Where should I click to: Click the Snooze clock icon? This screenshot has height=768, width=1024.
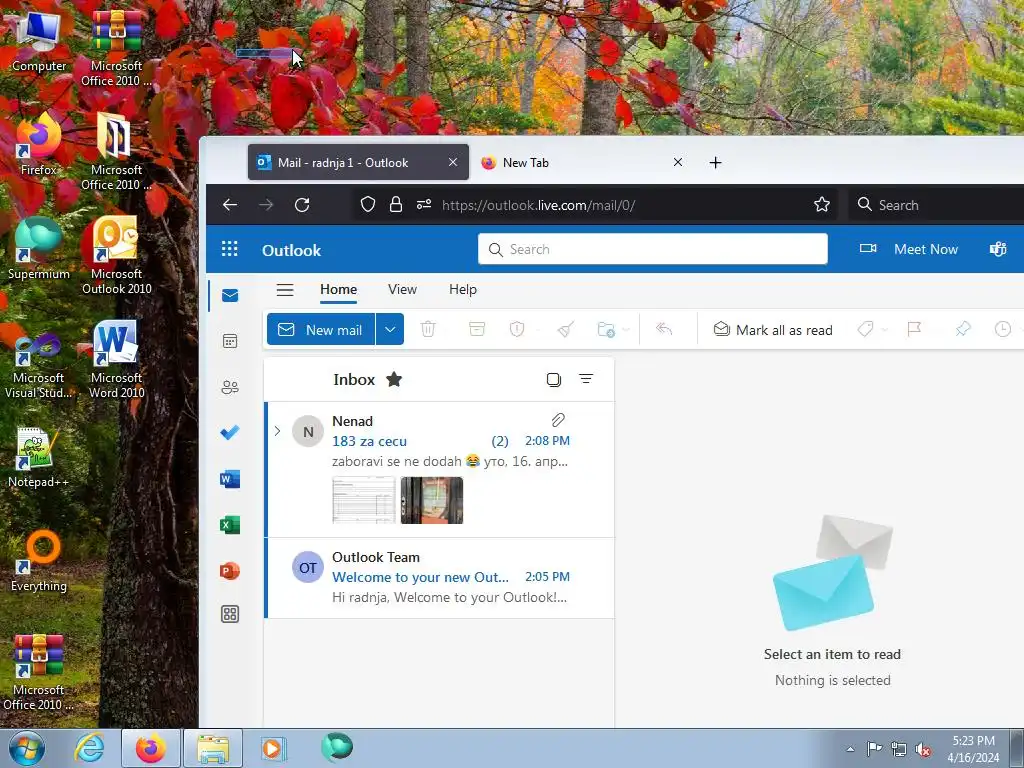click(1002, 329)
